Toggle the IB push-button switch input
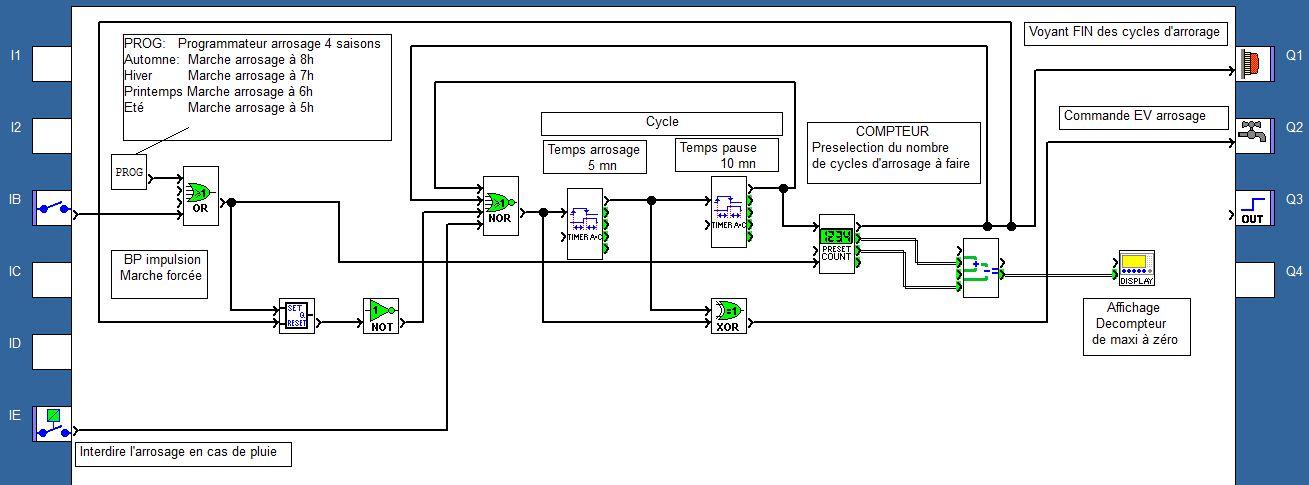The image size is (1309, 485). pyautogui.click(x=52, y=208)
